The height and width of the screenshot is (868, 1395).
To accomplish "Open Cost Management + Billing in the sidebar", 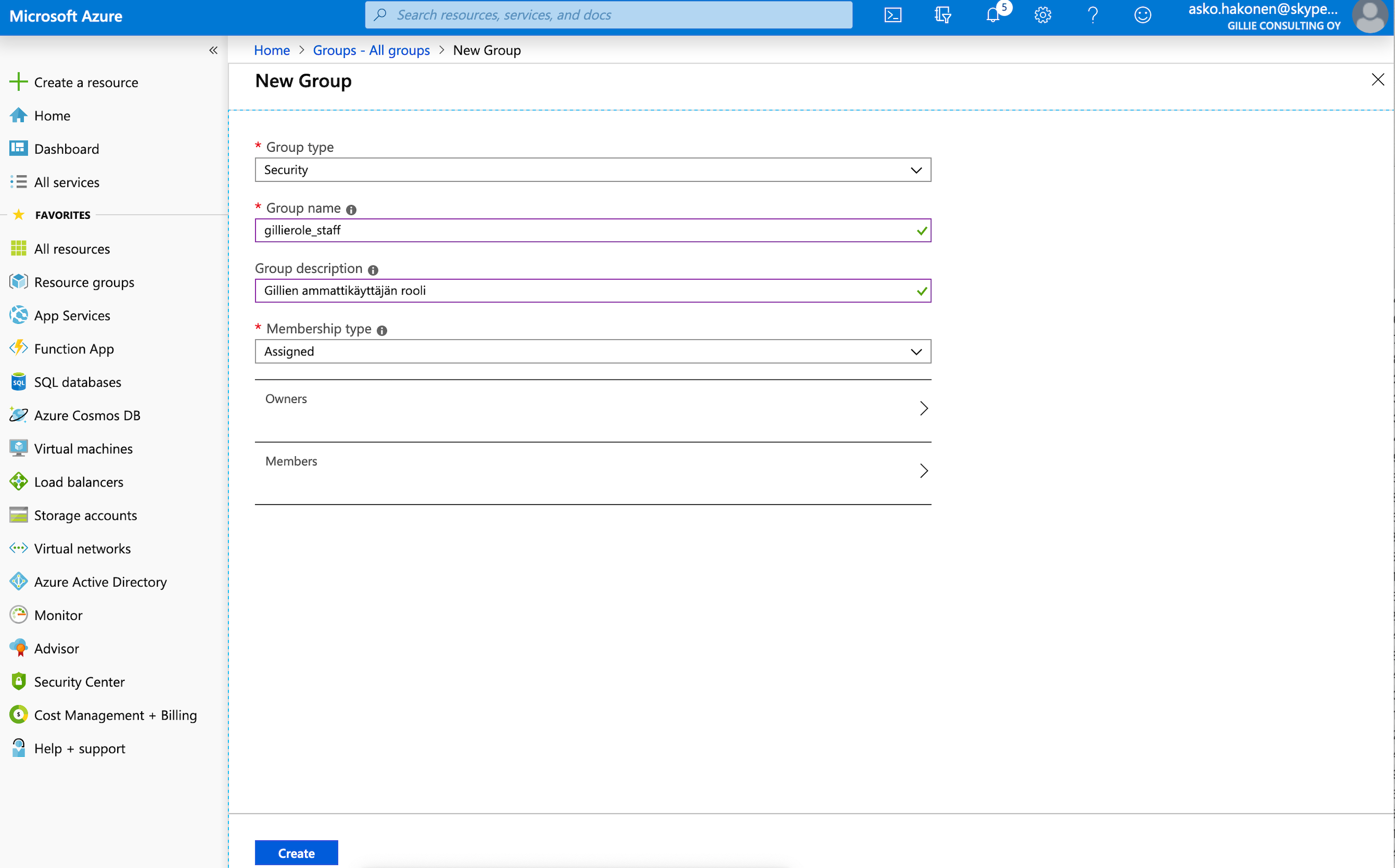I will (x=116, y=715).
